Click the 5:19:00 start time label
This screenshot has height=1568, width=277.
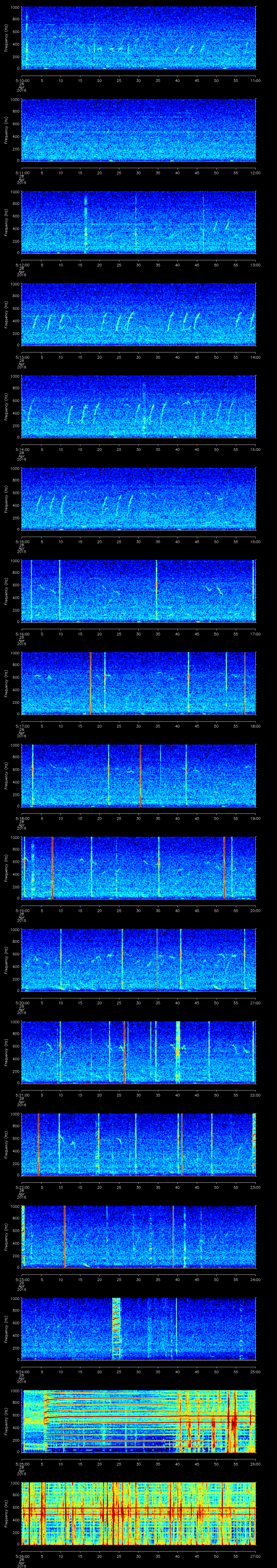tap(22, 910)
